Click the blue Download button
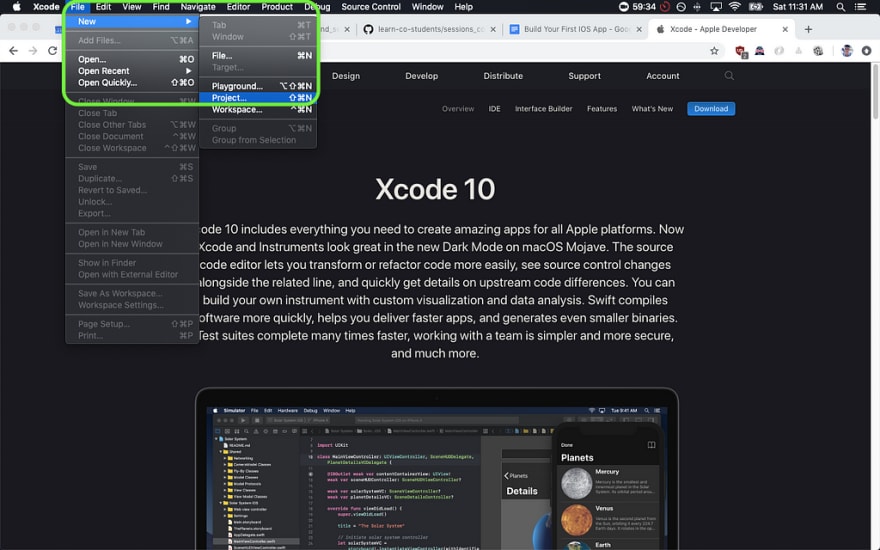Screen dimensions: 880x550 click(x=711, y=109)
